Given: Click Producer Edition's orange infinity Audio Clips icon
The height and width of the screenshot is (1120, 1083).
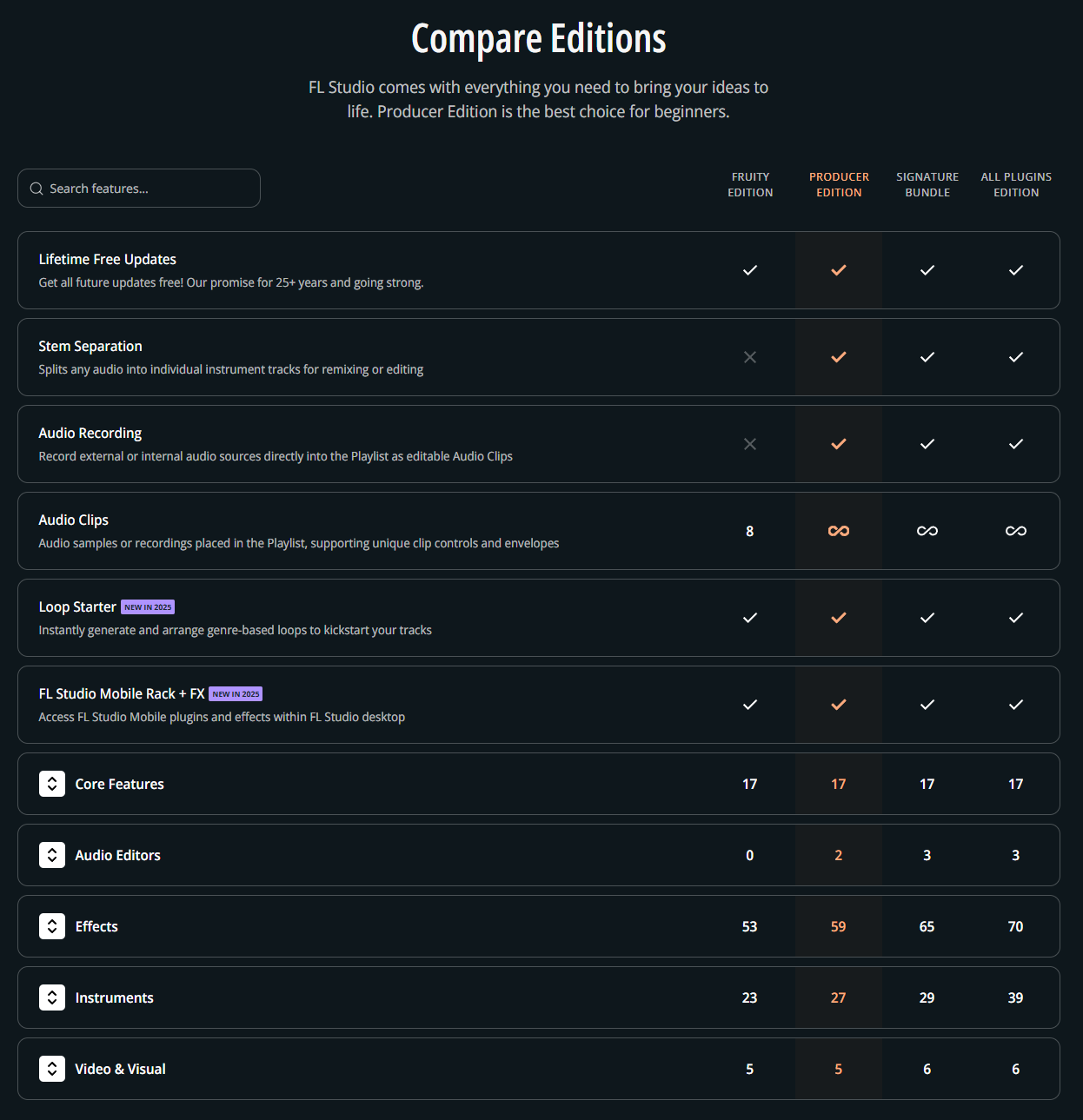Looking at the screenshot, I should (839, 531).
